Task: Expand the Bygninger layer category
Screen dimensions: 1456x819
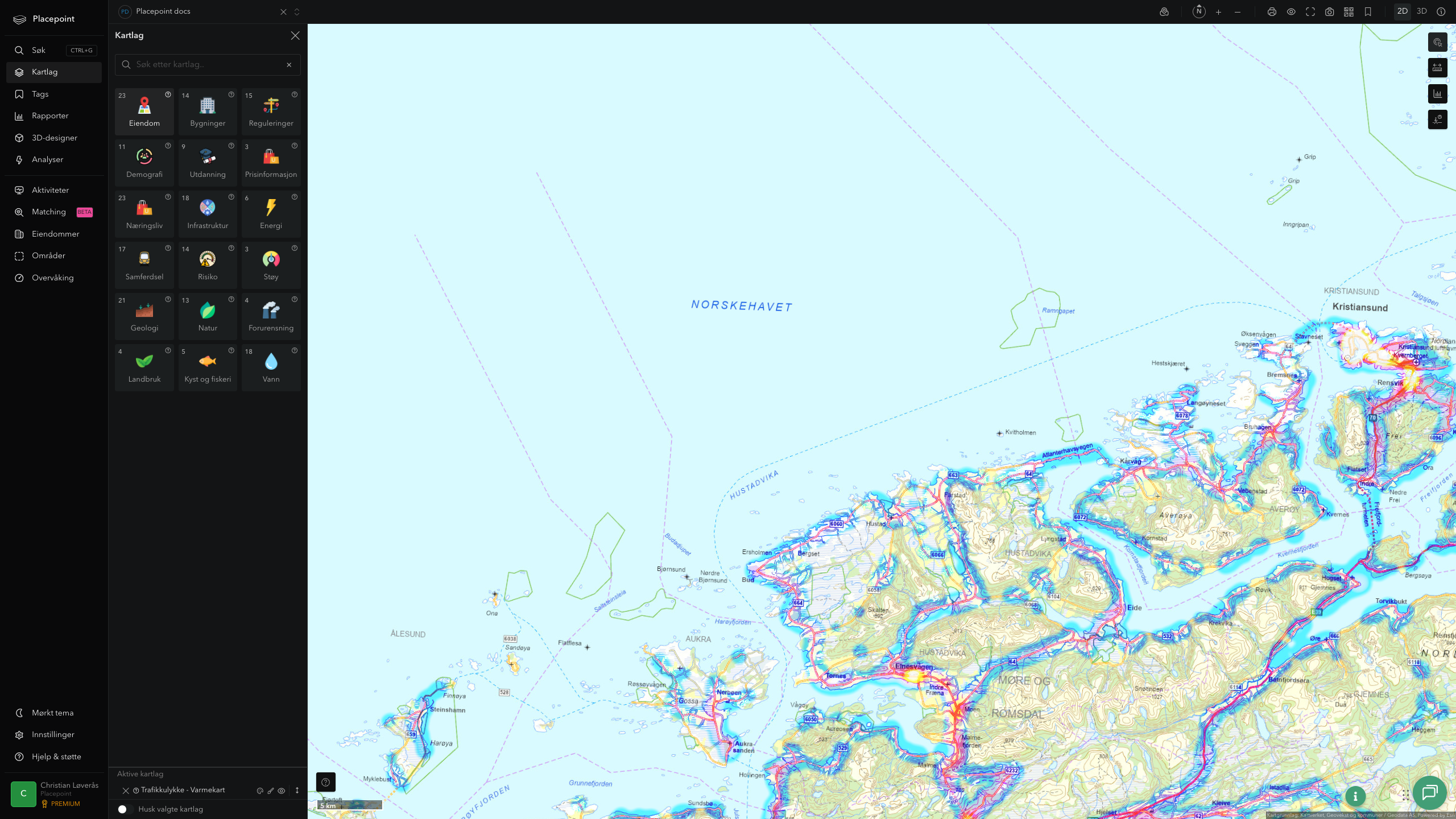Action: [208, 111]
